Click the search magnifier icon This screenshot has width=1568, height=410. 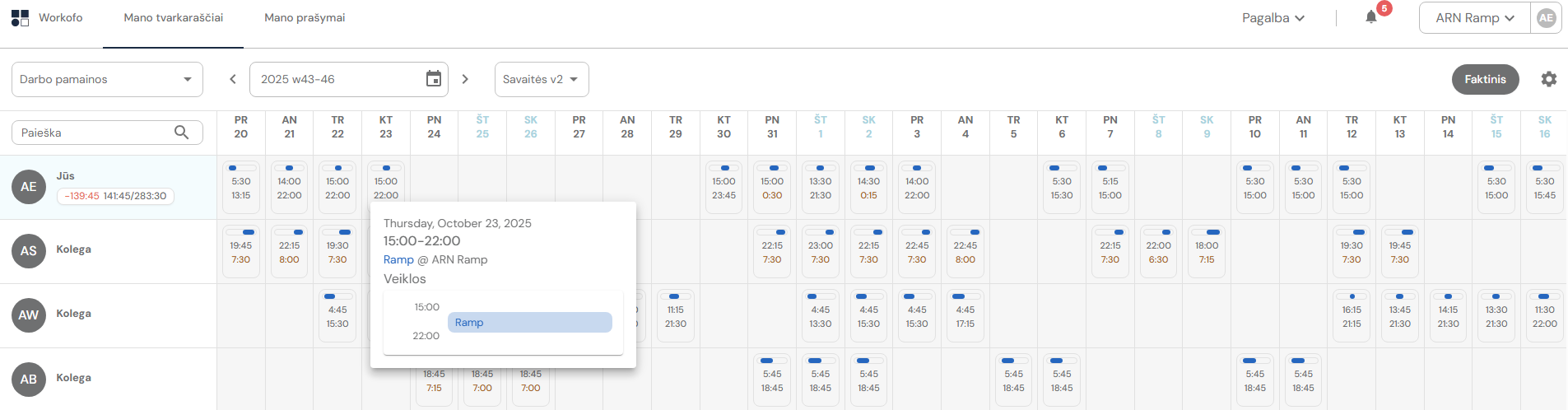coord(182,133)
